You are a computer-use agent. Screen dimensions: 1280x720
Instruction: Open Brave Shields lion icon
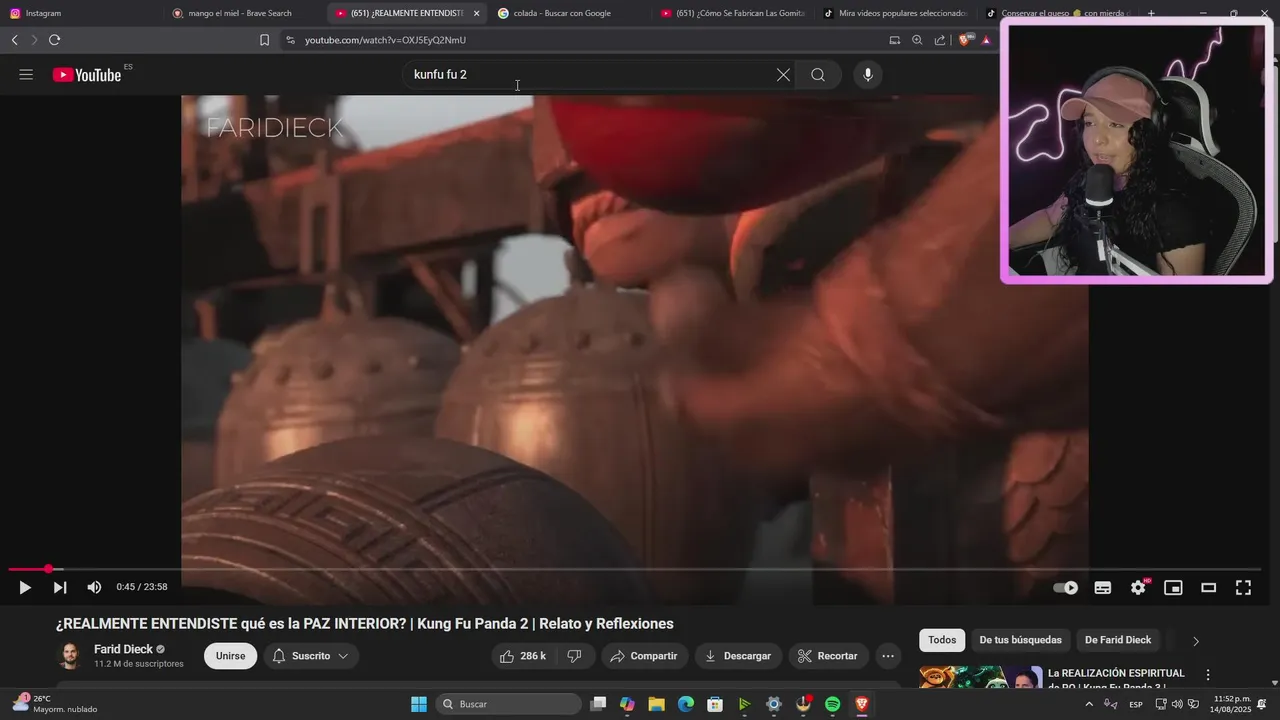(965, 40)
